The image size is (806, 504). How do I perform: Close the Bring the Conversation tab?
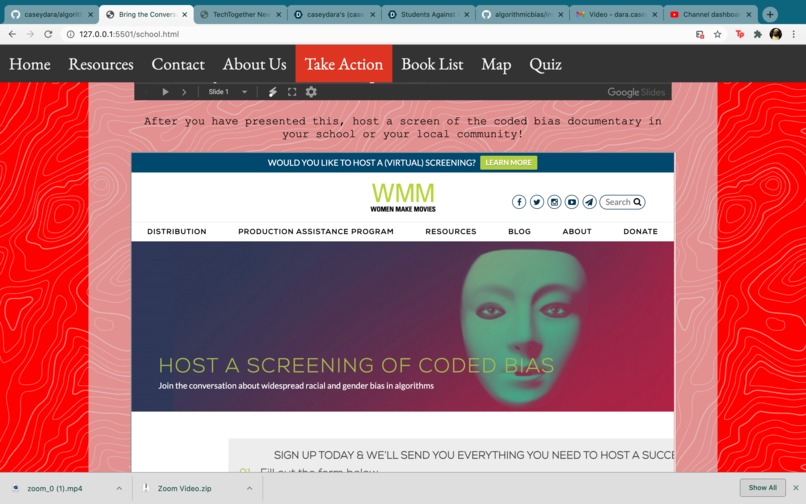pyautogui.click(x=185, y=14)
